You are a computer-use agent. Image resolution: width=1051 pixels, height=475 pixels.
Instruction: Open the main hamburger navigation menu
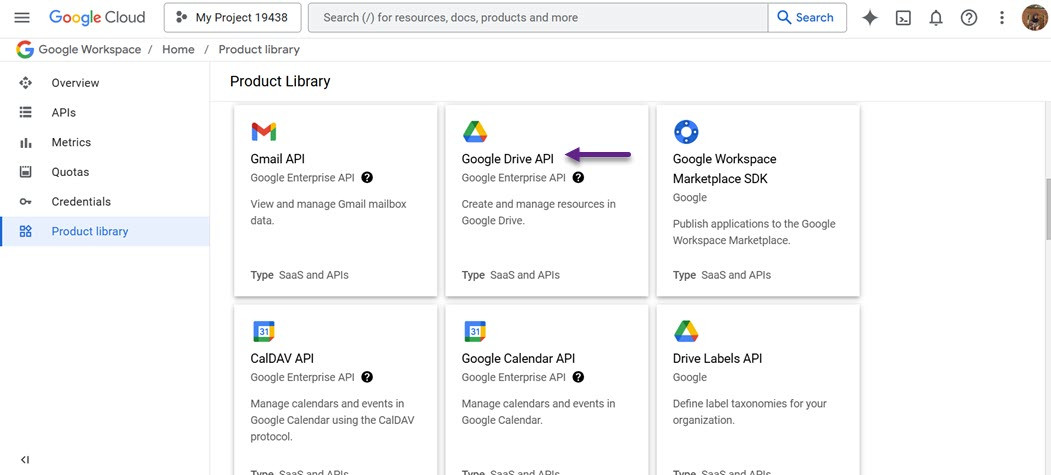(22, 18)
